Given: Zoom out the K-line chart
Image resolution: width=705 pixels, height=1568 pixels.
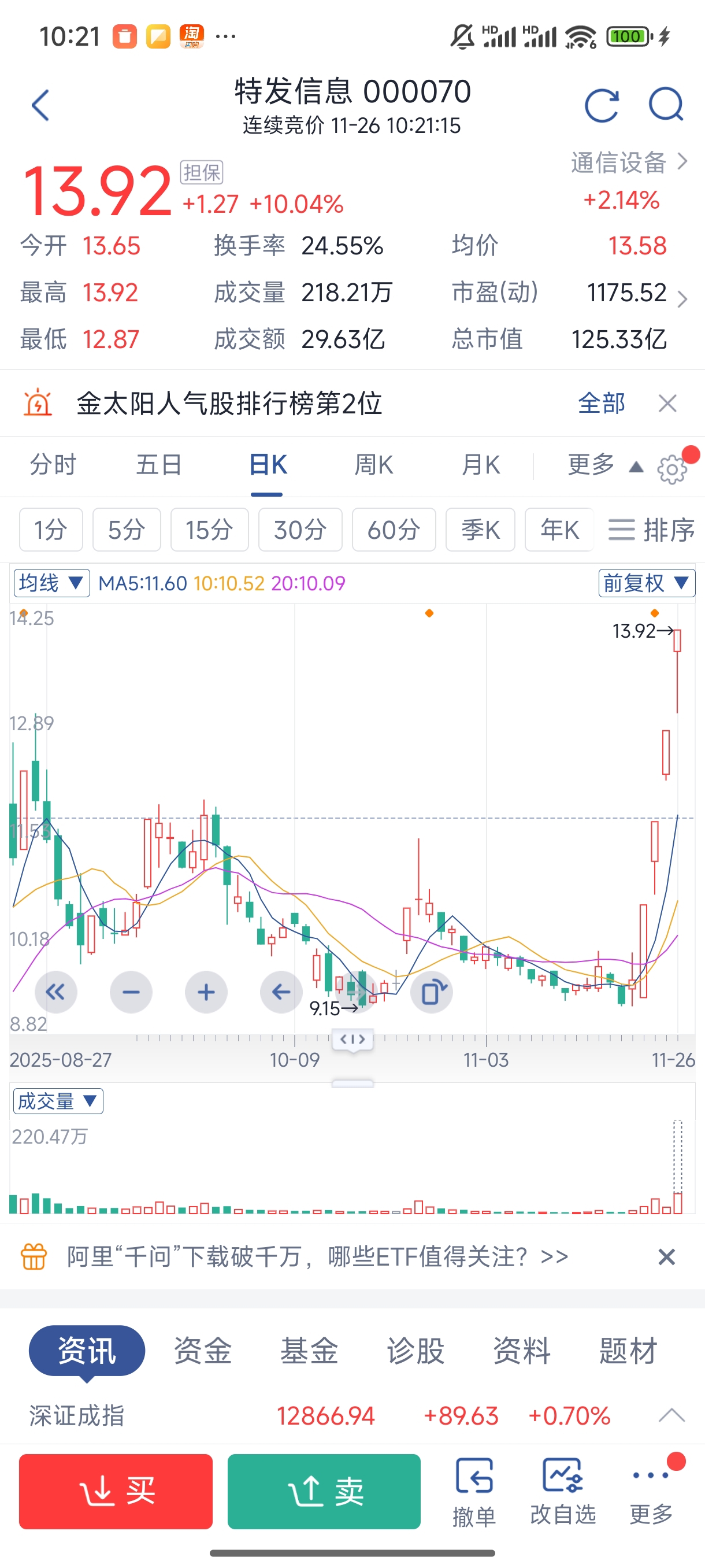Looking at the screenshot, I should [131, 992].
